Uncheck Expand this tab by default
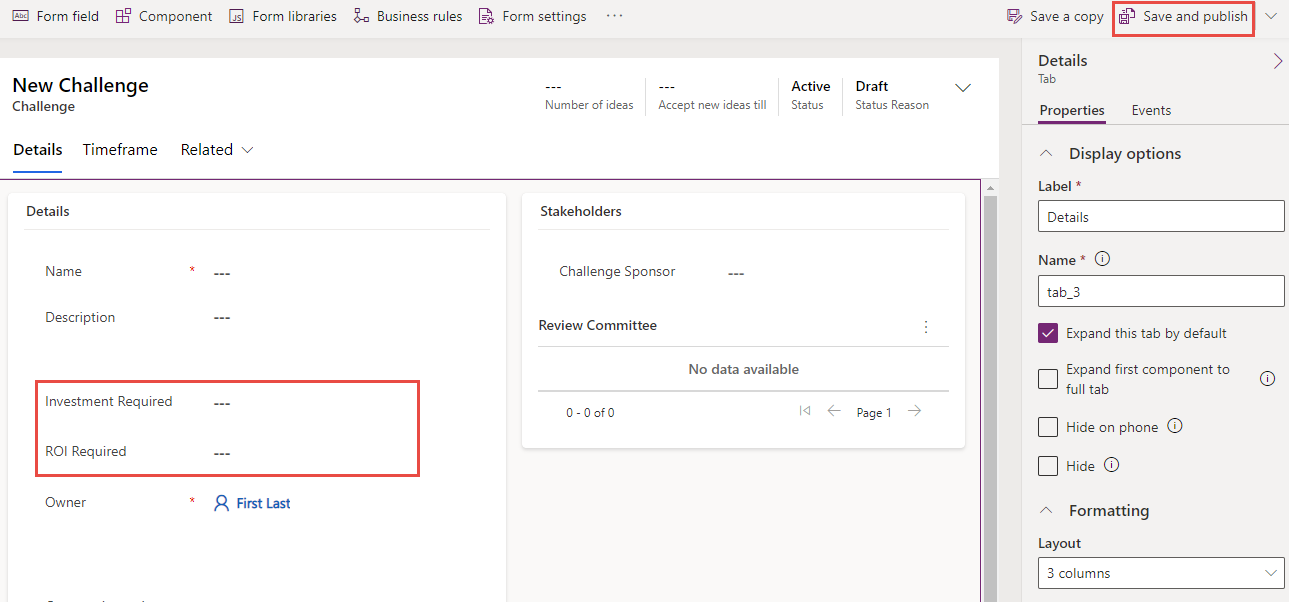The width and height of the screenshot is (1289, 602). pyautogui.click(x=1048, y=334)
